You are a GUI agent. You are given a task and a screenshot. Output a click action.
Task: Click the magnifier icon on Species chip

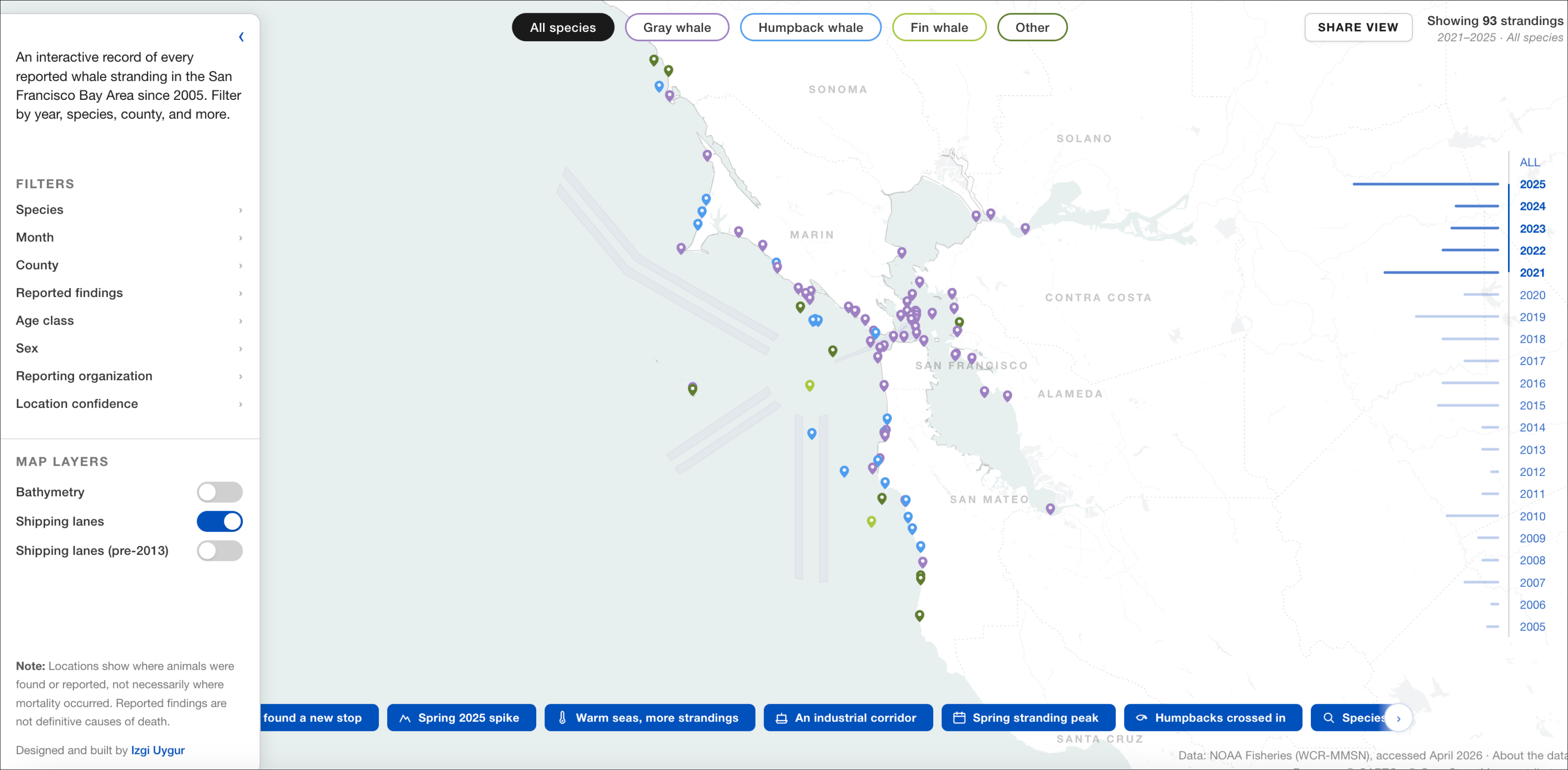click(1329, 718)
